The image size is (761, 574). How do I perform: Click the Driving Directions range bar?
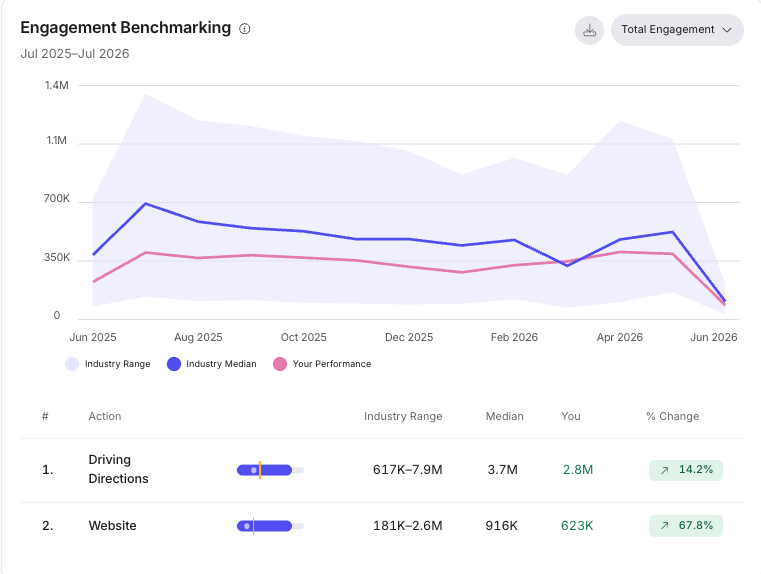pos(270,470)
